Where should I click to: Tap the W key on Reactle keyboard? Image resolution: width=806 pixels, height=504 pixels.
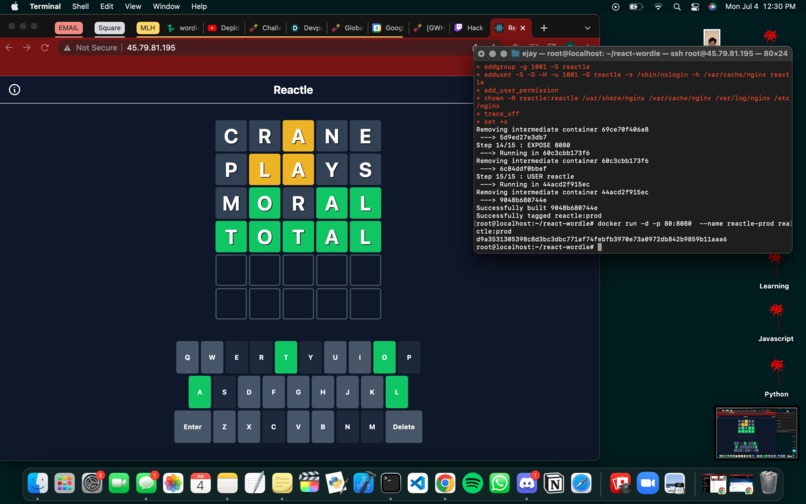pos(212,357)
